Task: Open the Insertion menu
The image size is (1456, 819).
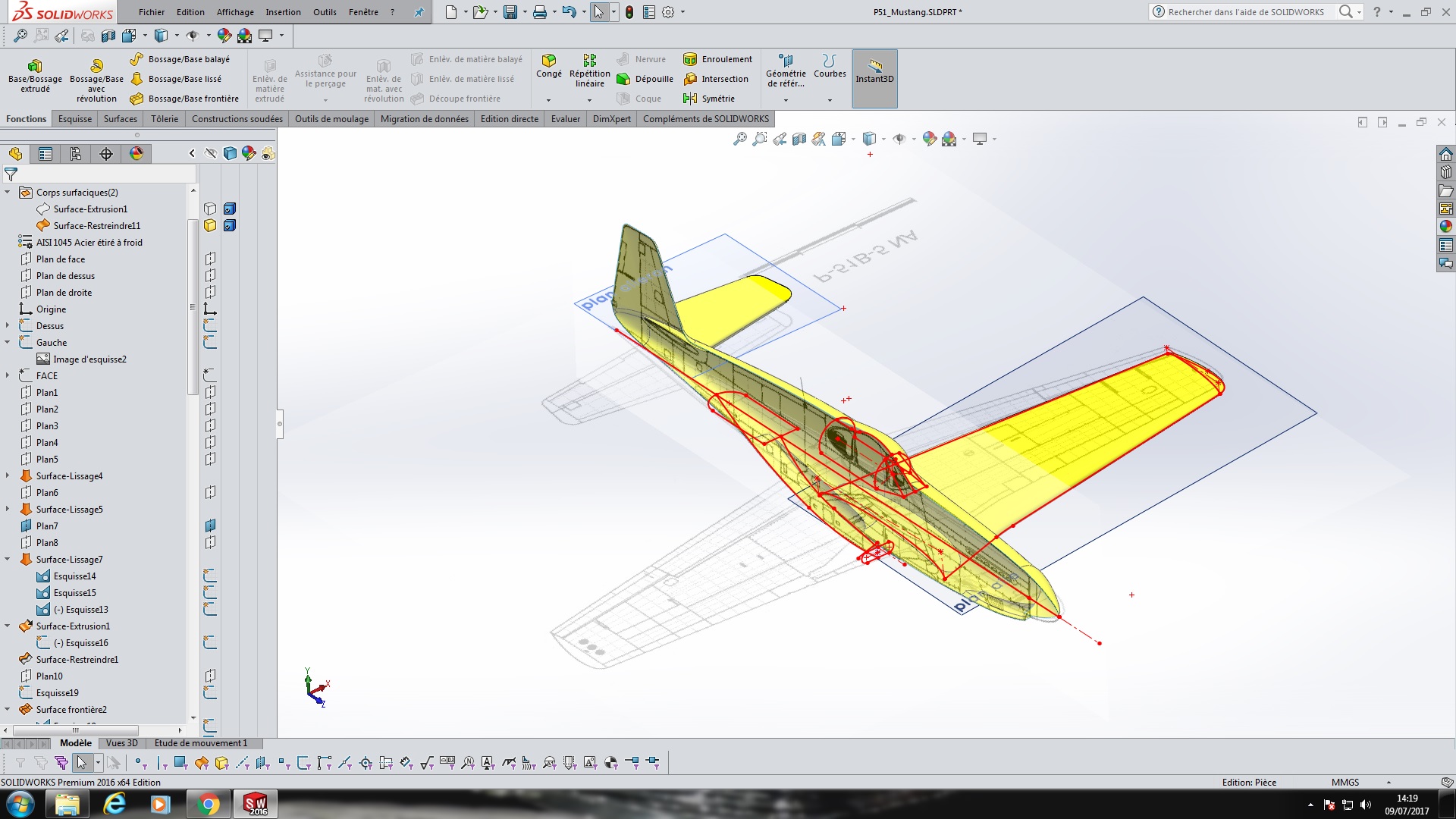Action: 283,12
